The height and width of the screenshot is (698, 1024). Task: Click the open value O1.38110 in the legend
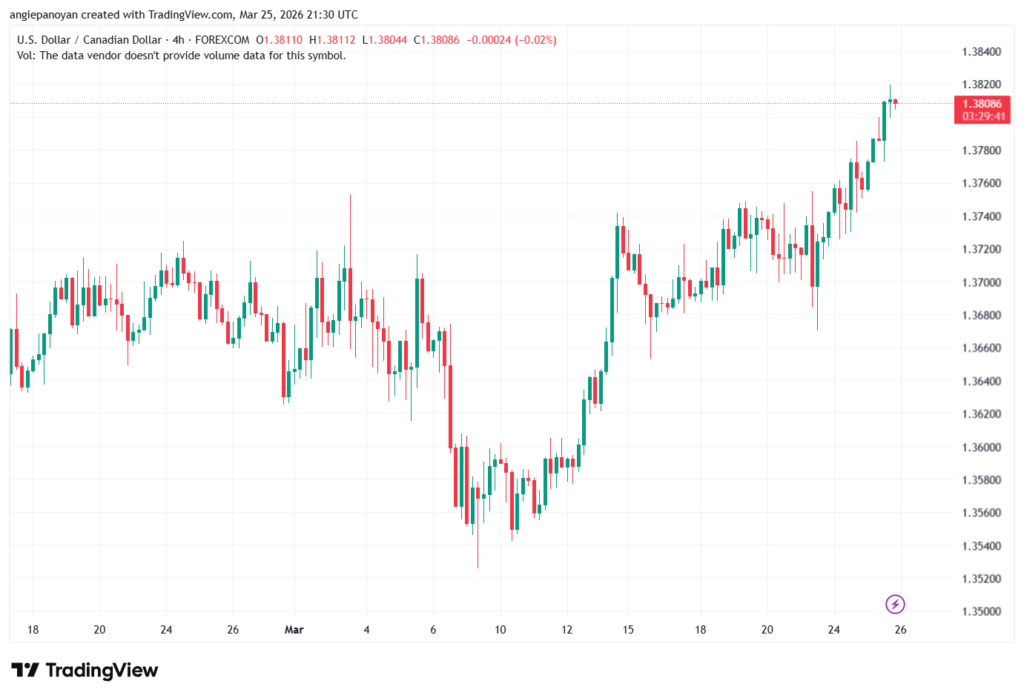pyautogui.click(x=277, y=41)
